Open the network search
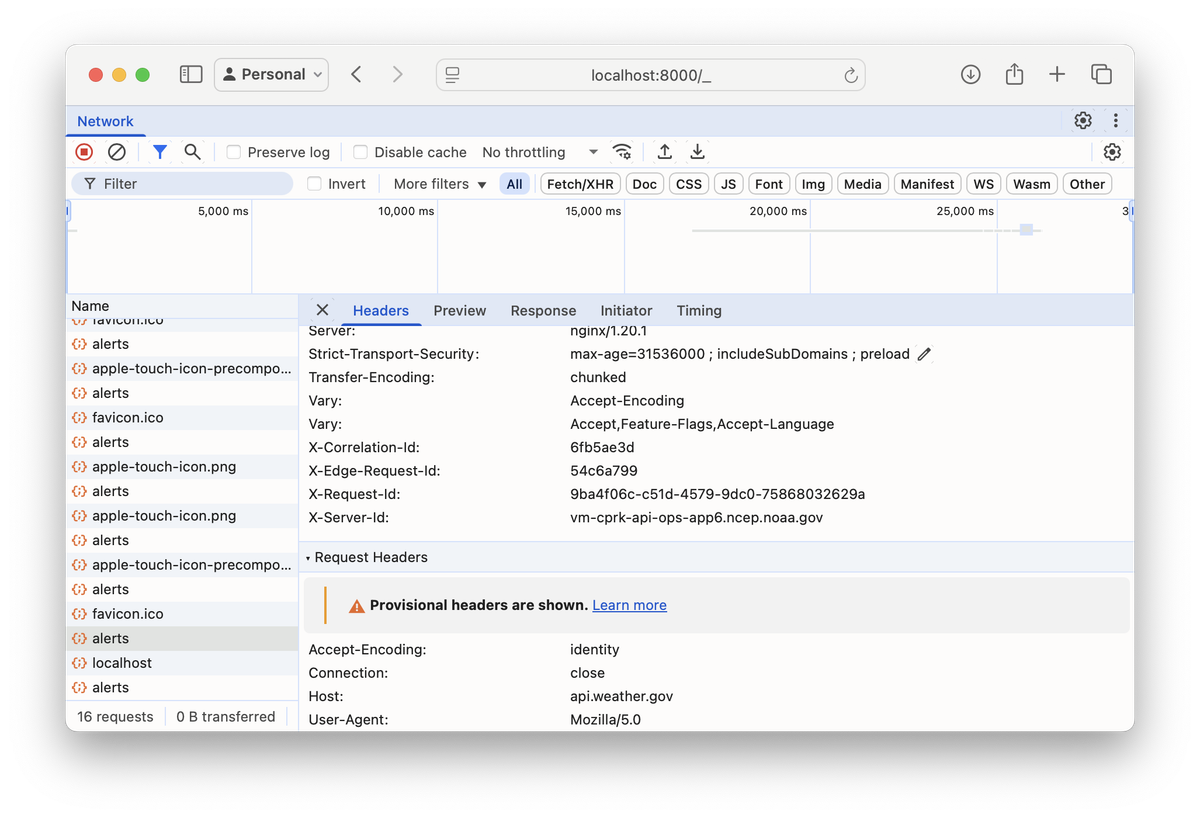Screen dimensions: 1200x818 point(193,151)
